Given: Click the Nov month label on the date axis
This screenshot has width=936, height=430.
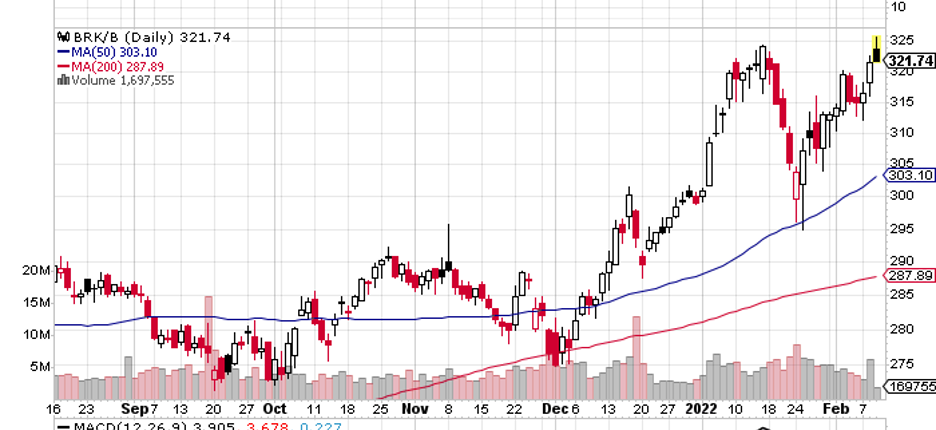Looking at the screenshot, I should point(415,409).
